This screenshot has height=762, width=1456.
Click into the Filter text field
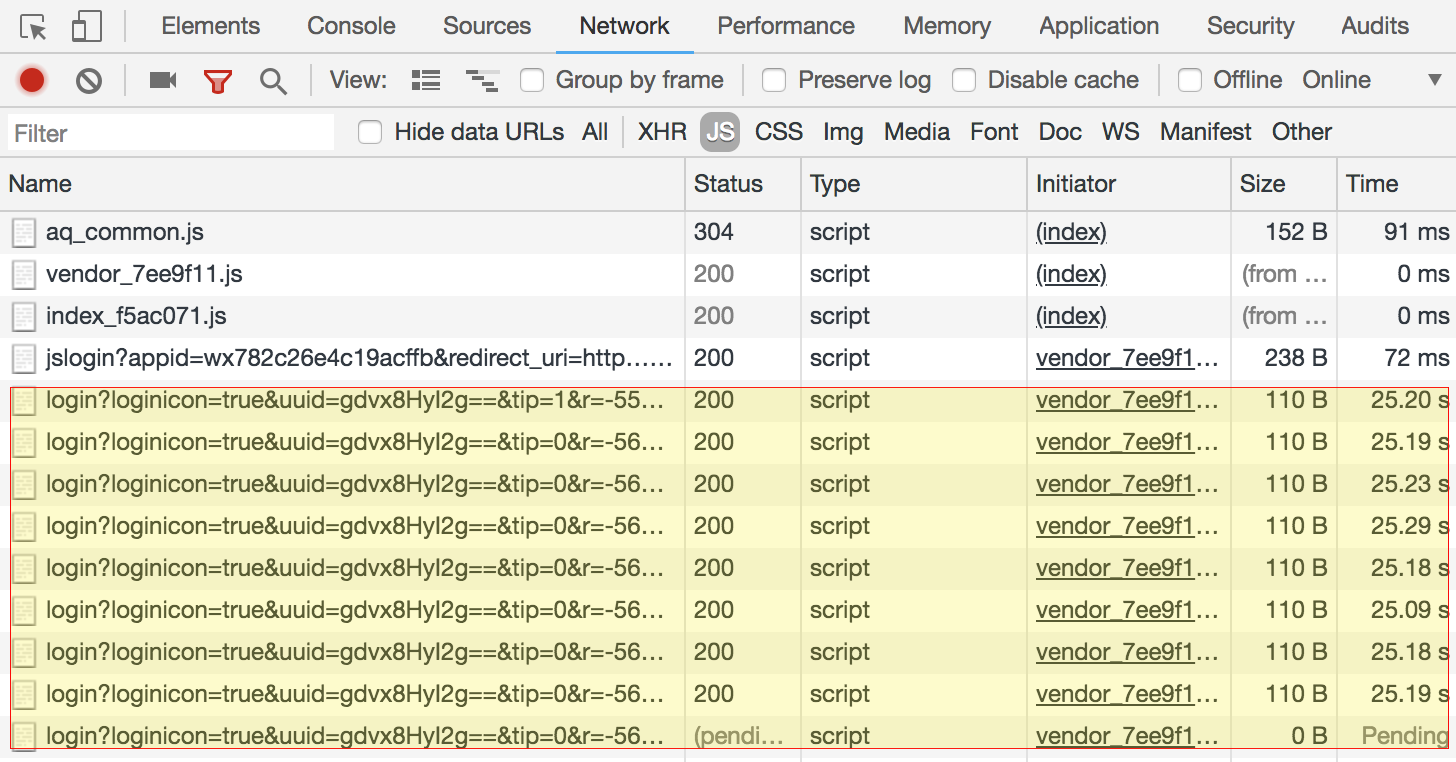(170, 133)
